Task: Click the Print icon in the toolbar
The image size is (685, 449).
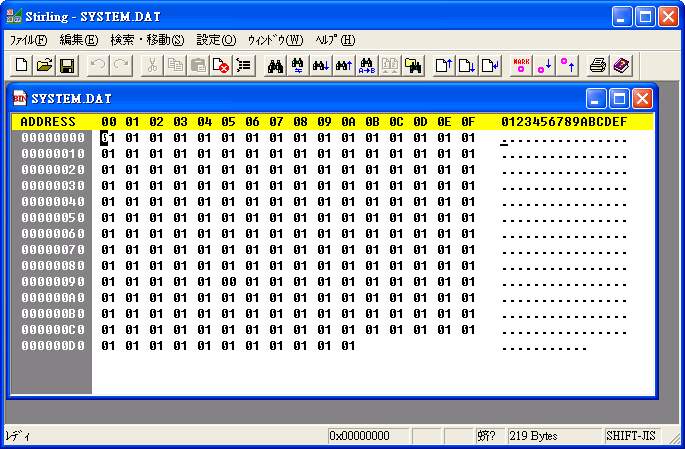Action: tap(598, 65)
